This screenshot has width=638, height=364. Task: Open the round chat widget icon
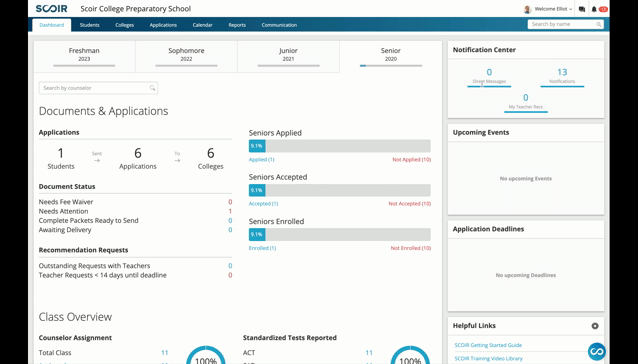pos(596,351)
